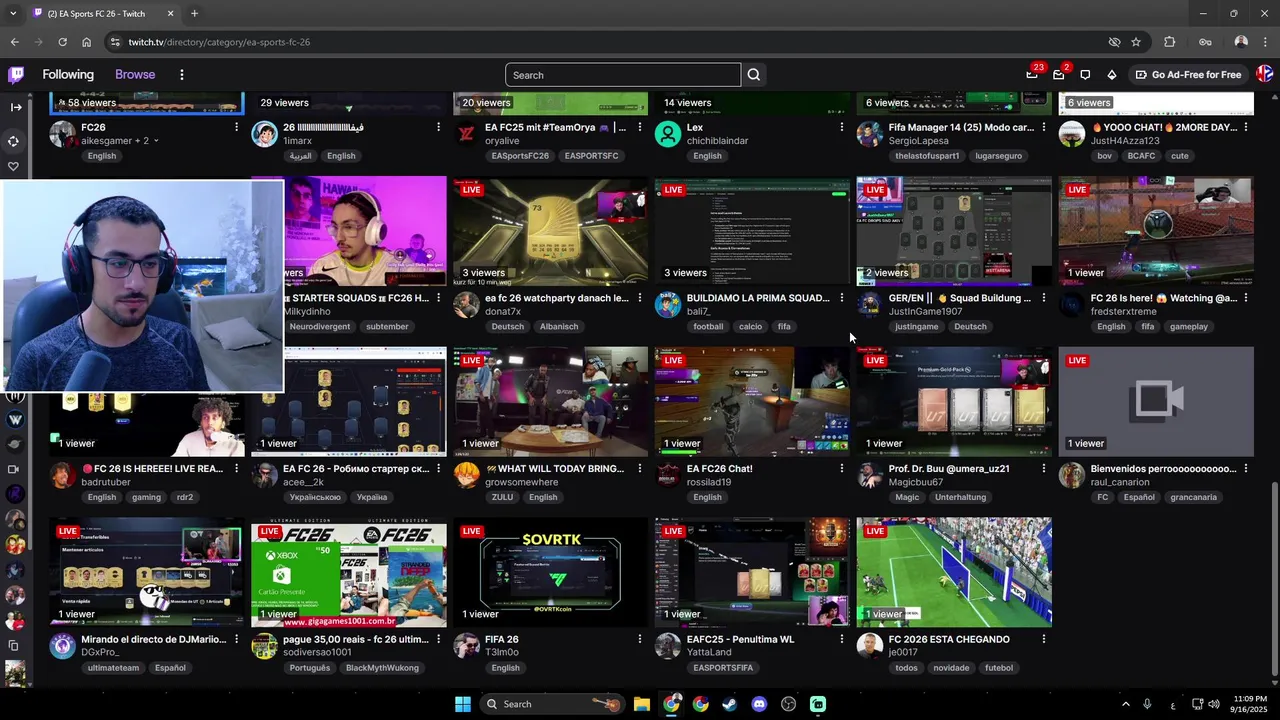Image resolution: width=1280 pixels, height=720 pixels.
Task: Open options menu for Prof. Dr. Buu stream
Action: click(x=1043, y=468)
